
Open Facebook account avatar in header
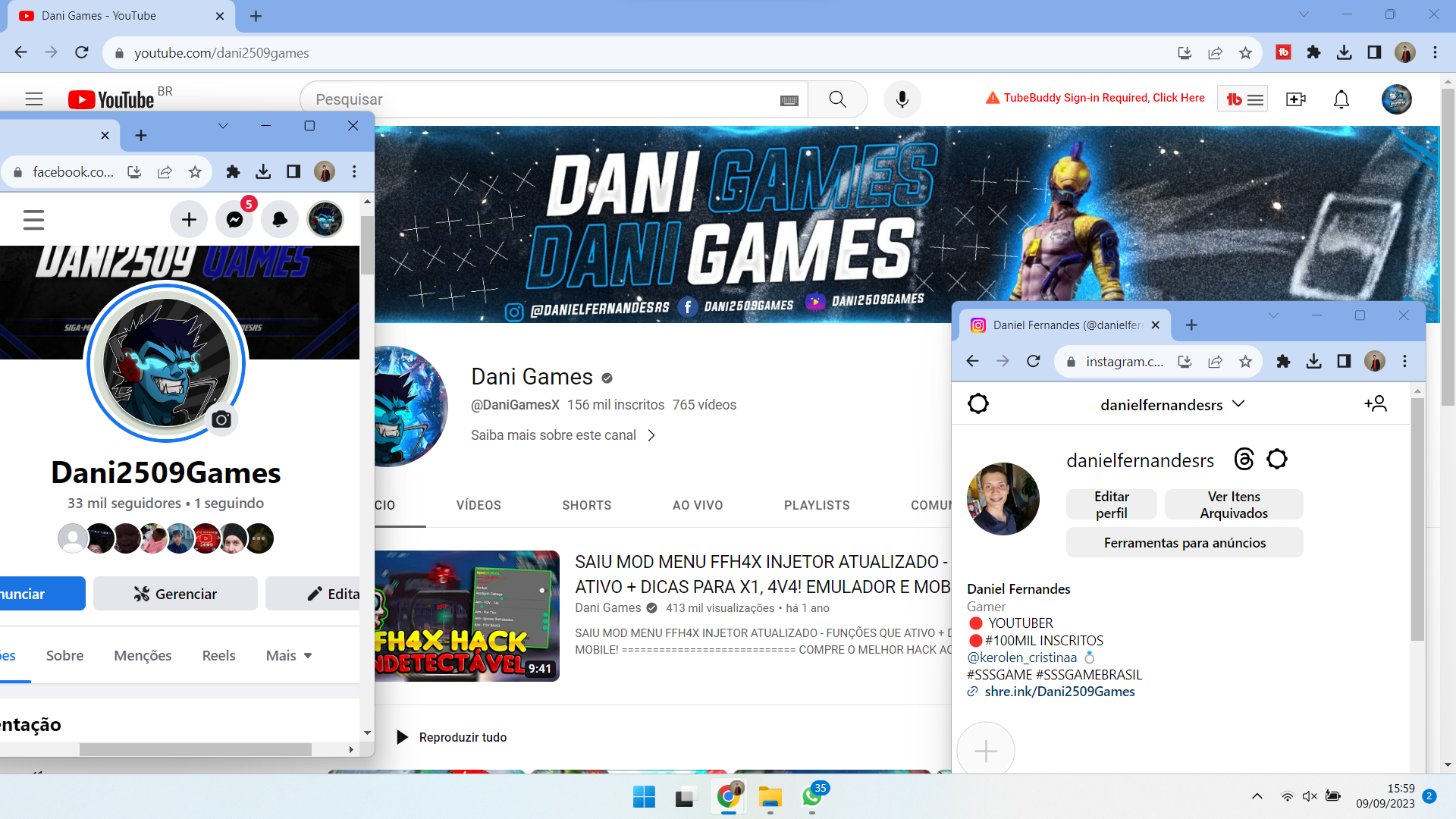point(325,220)
